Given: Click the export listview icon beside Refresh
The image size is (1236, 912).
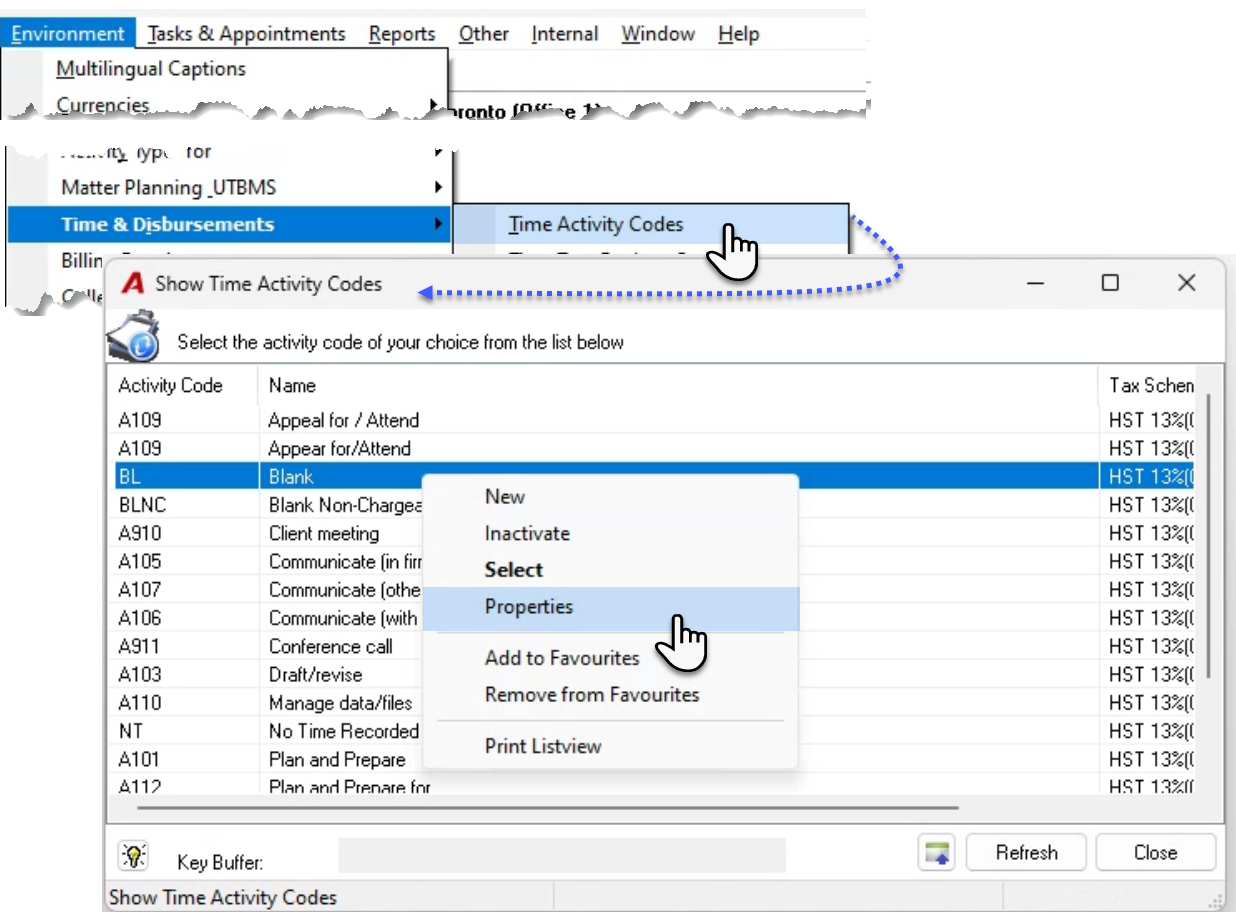Looking at the screenshot, I should (936, 853).
